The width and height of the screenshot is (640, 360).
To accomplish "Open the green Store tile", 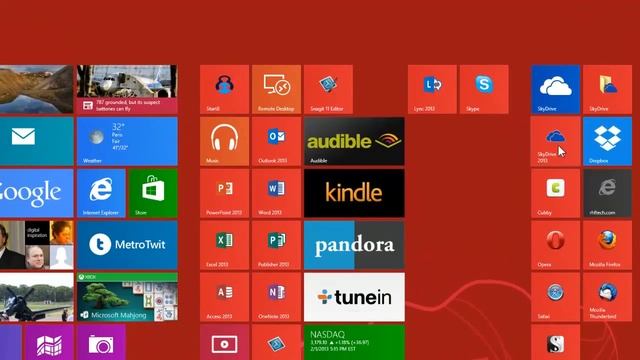I will tap(153, 193).
